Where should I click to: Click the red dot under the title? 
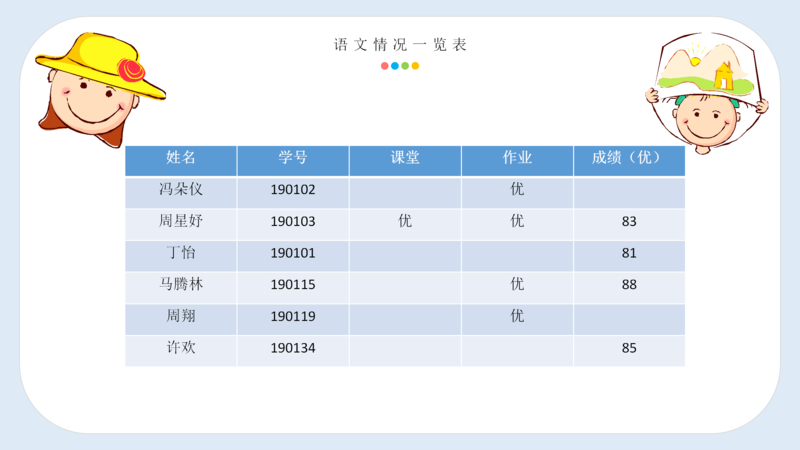[x=385, y=66]
